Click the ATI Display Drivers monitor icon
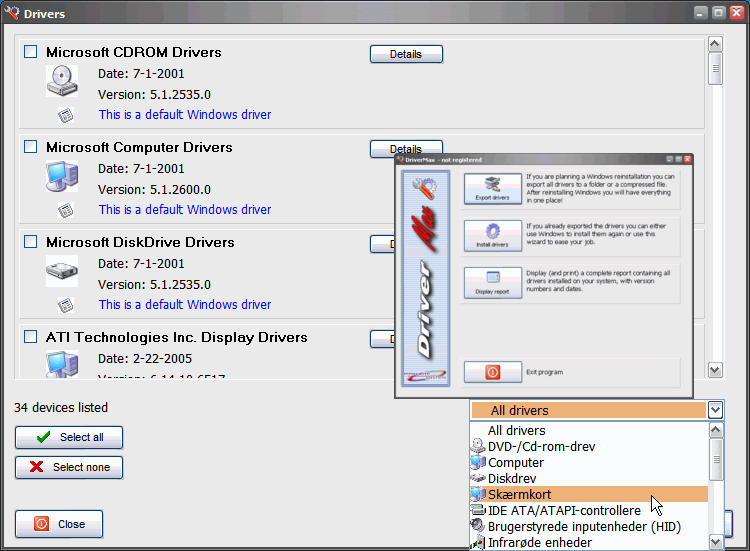 click(x=62, y=364)
